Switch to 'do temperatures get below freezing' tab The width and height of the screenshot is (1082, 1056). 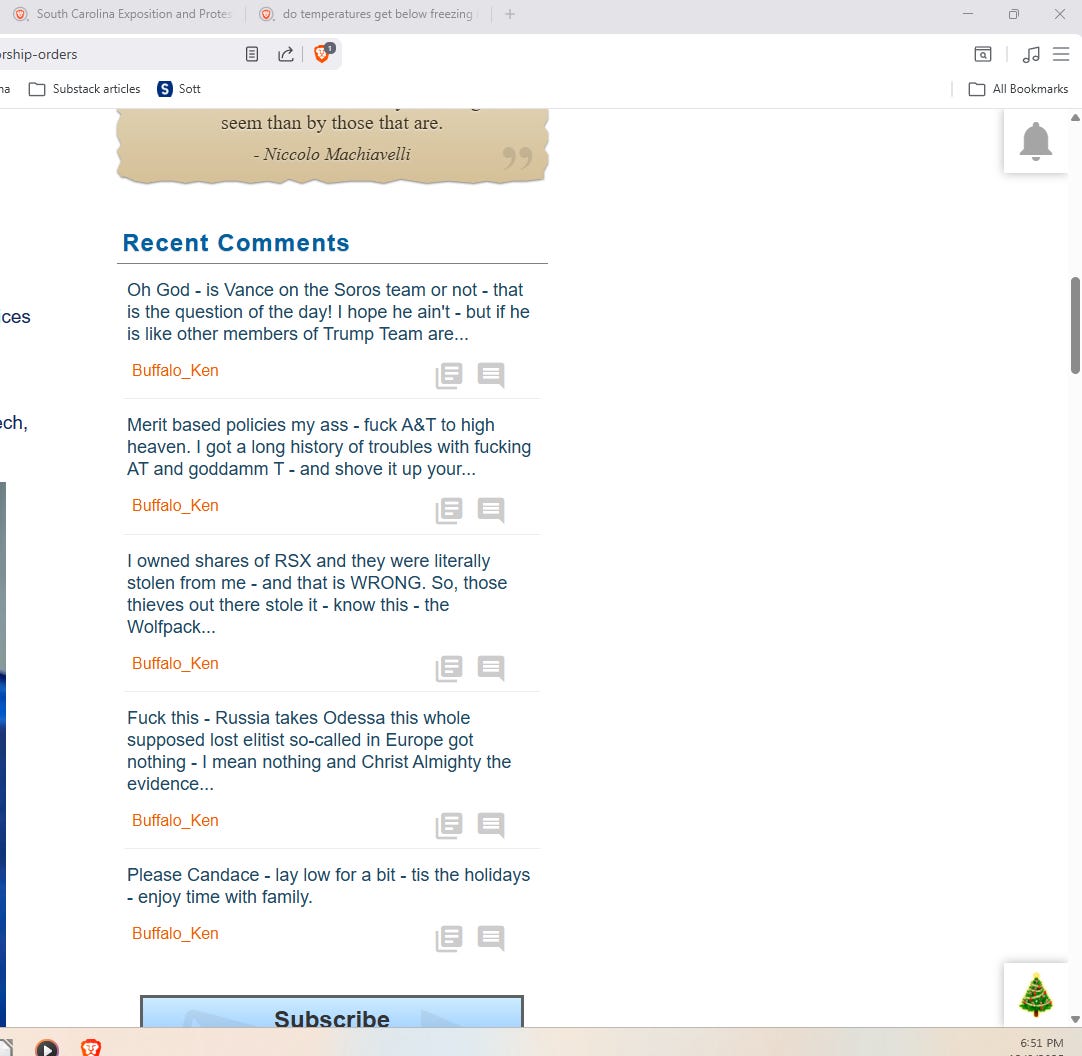point(368,14)
